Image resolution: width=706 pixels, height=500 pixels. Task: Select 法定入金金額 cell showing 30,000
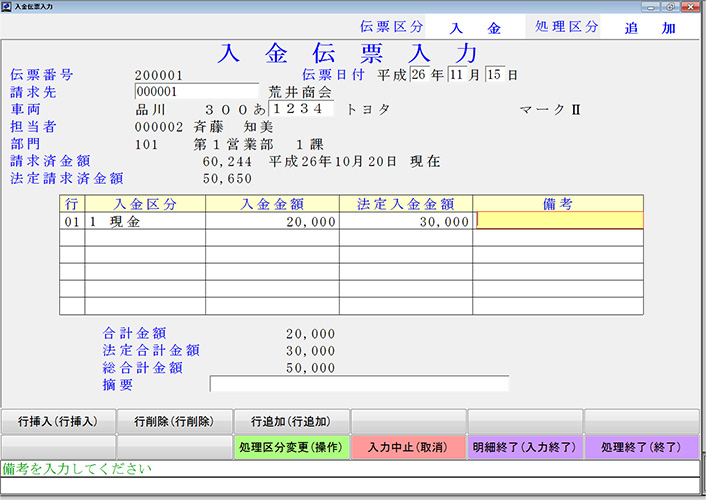406,221
